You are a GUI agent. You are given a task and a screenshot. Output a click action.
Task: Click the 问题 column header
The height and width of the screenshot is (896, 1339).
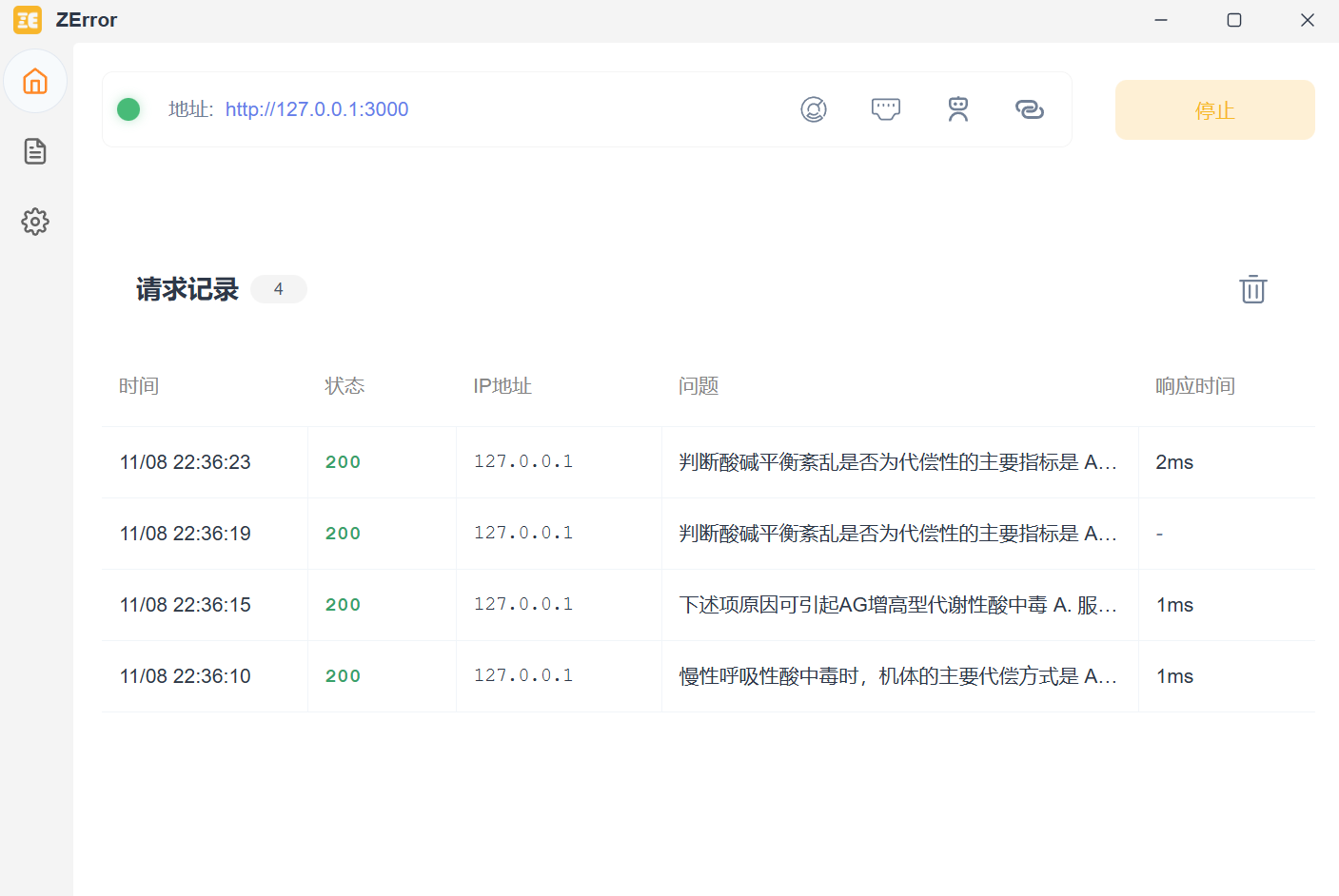coord(699,386)
